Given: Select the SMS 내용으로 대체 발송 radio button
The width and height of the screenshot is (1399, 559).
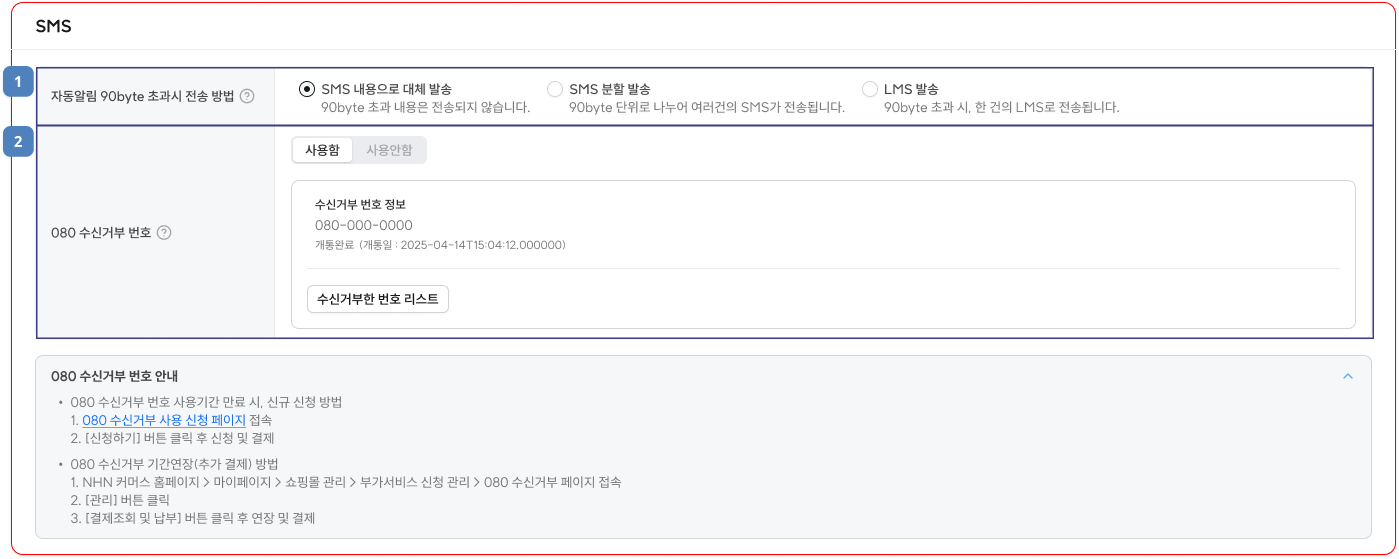Looking at the screenshot, I should coord(307,89).
